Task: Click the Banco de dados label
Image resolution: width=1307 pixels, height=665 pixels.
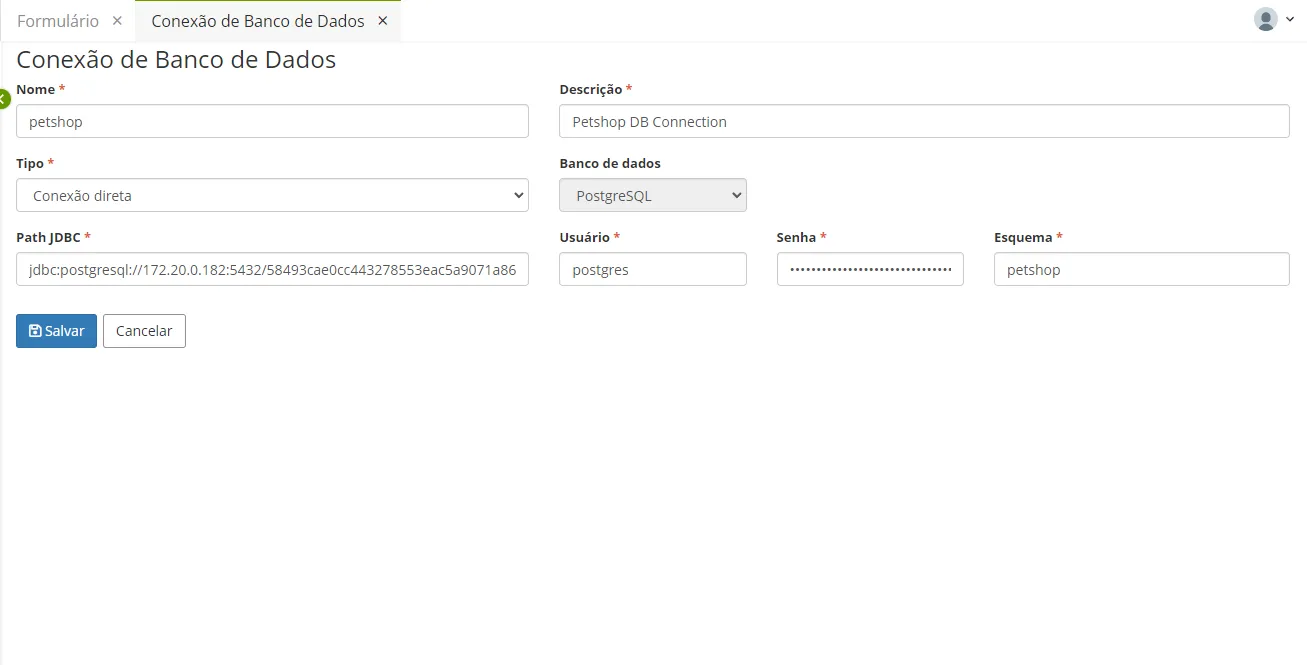Action: pos(610,163)
